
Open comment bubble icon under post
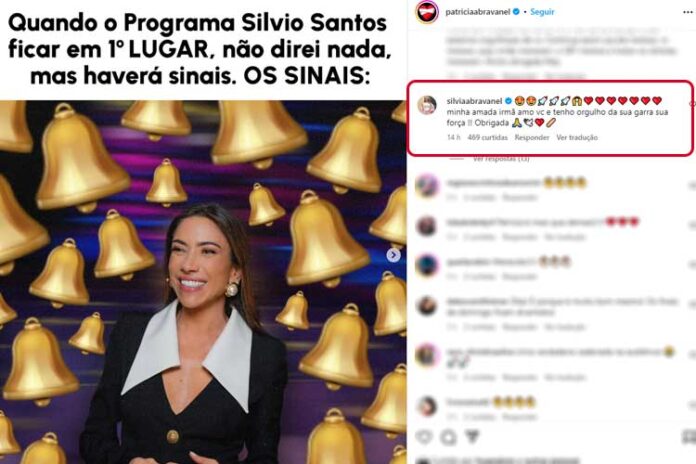click(x=448, y=437)
